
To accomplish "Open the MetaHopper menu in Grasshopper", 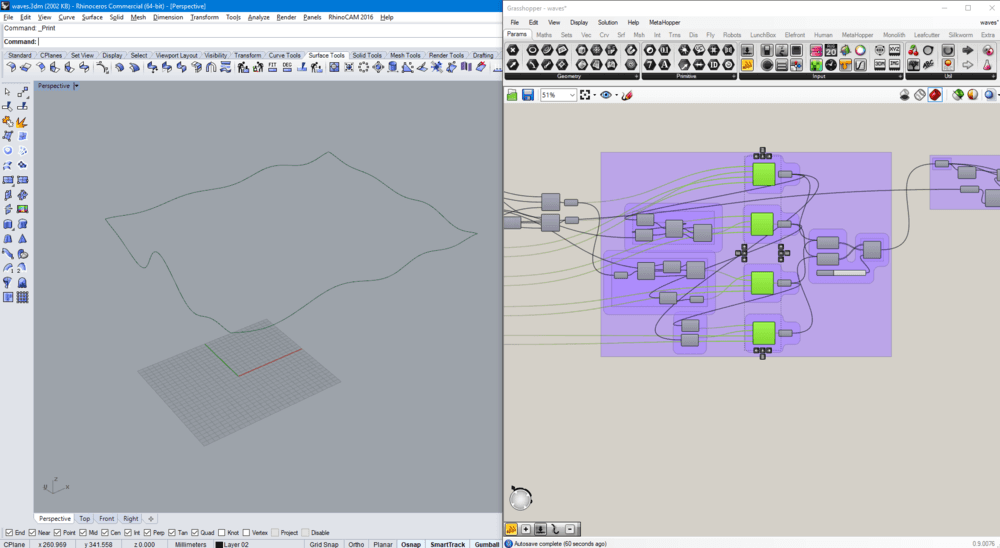I will (665, 22).
